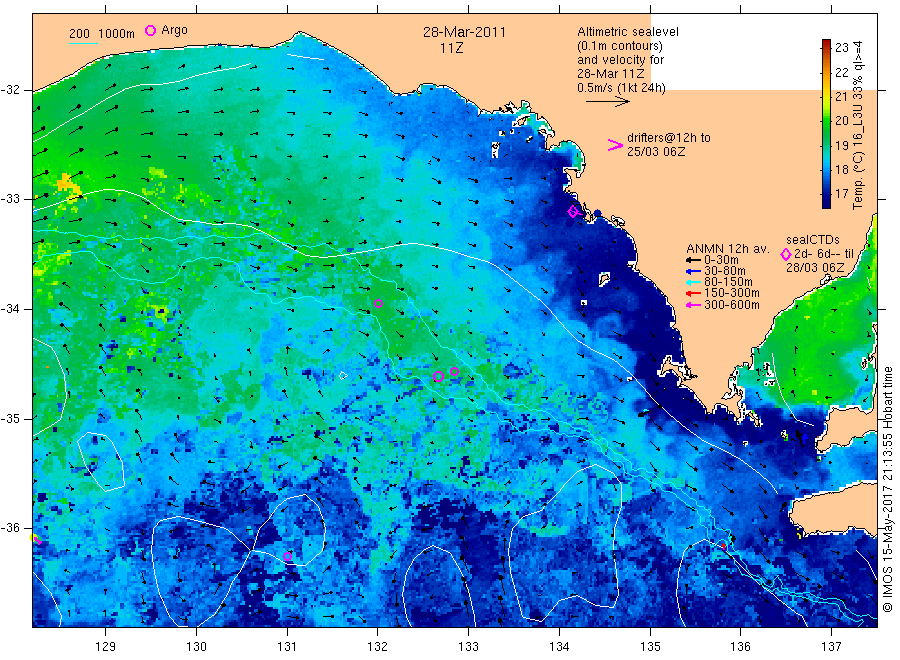Click the date text 28-Mar-2011
The width and height of the screenshot is (900, 660).
click(464, 32)
